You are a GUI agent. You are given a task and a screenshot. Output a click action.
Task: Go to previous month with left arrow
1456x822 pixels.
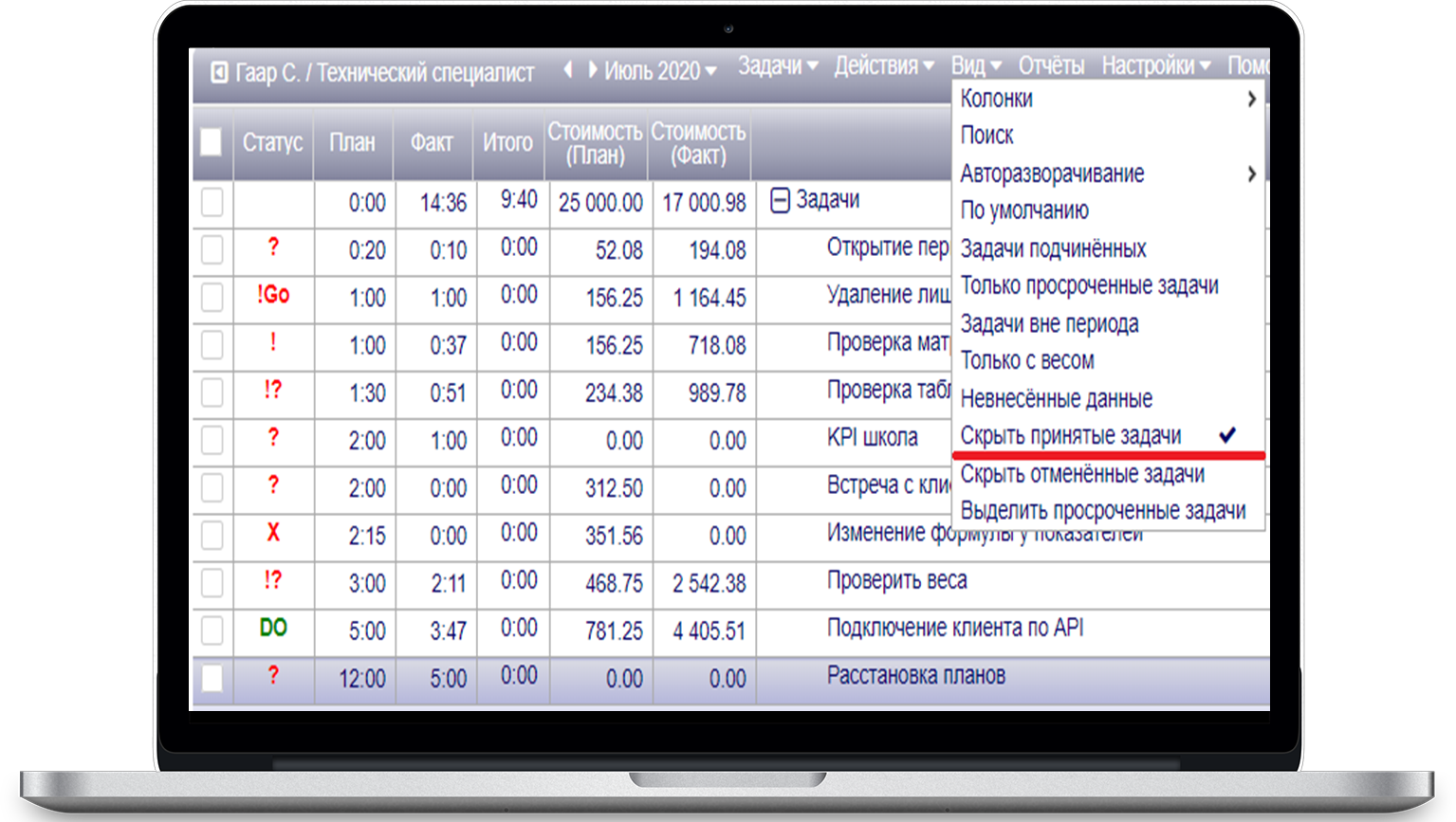tap(568, 69)
